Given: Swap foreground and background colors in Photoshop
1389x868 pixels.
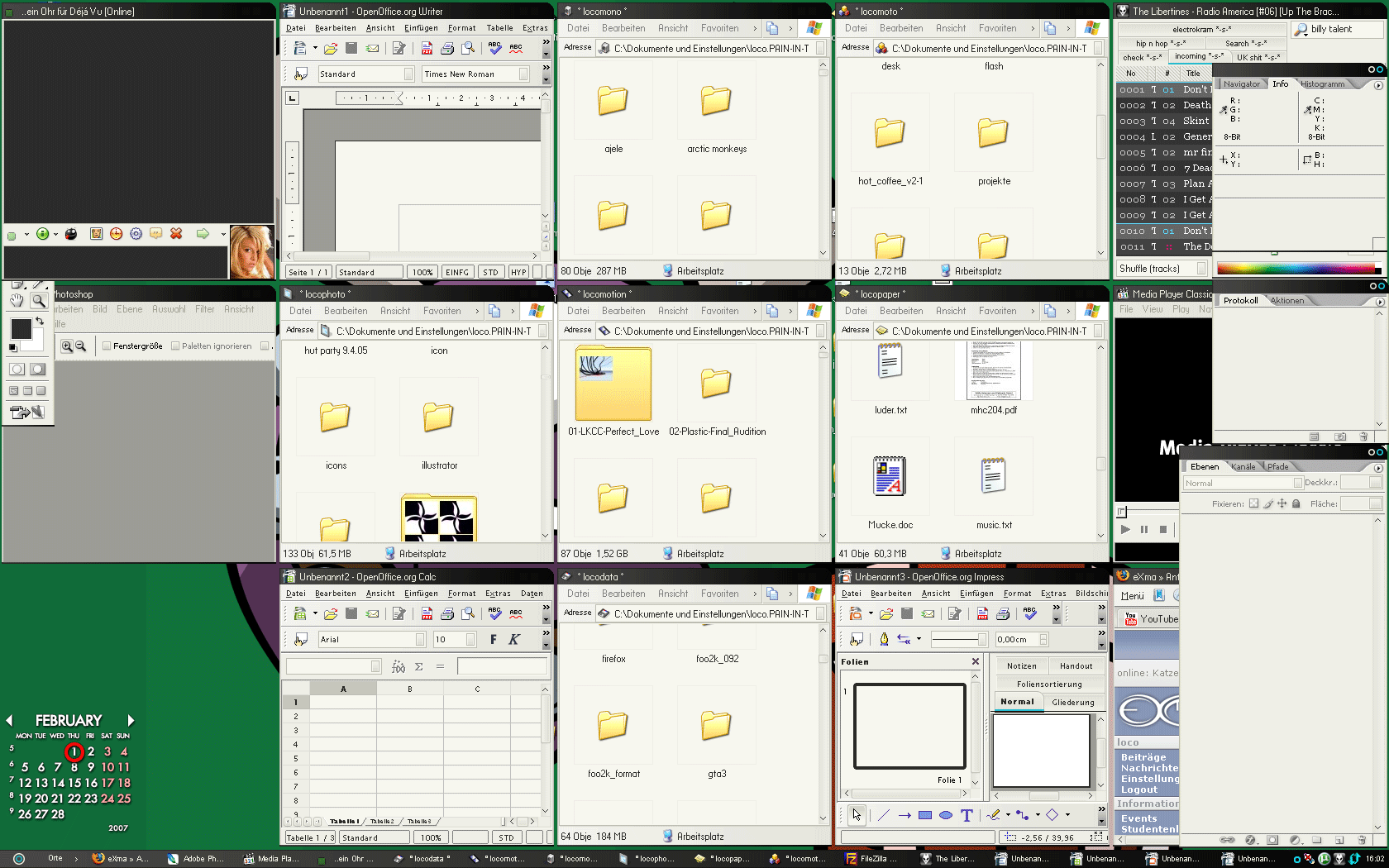Looking at the screenshot, I should click(39, 321).
